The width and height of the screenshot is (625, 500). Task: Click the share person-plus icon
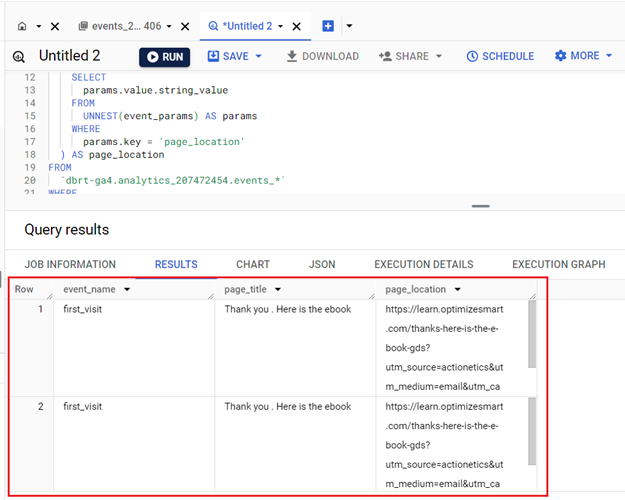[385, 56]
